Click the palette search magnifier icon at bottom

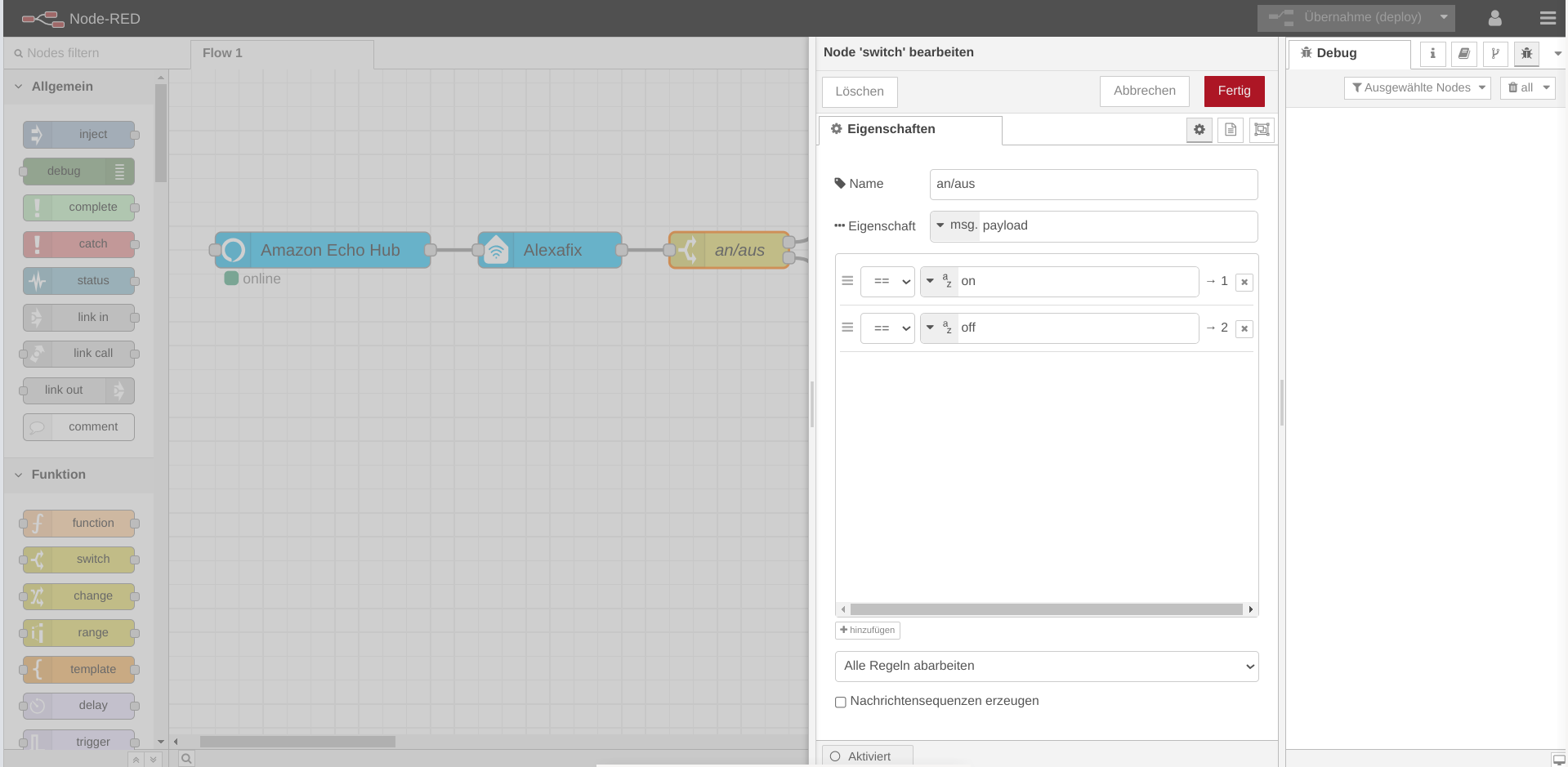[x=186, y=759]
